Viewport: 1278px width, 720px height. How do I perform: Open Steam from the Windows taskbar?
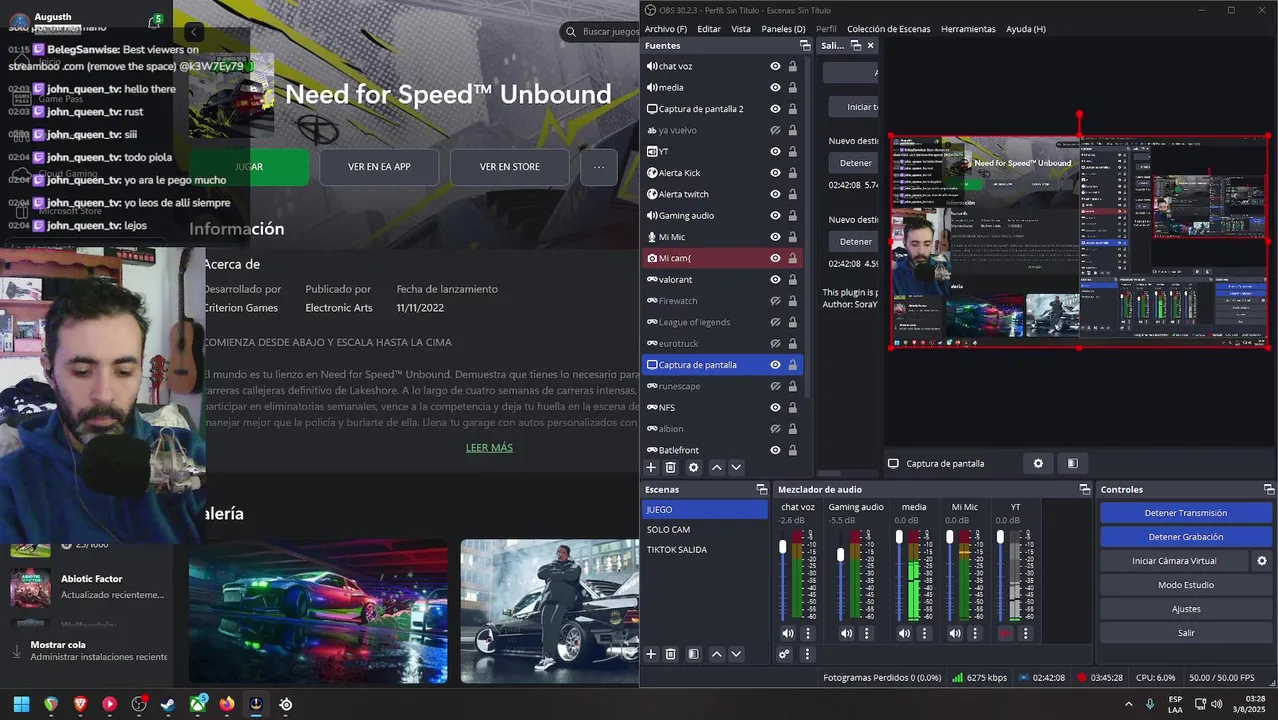(x=168, y=704)
